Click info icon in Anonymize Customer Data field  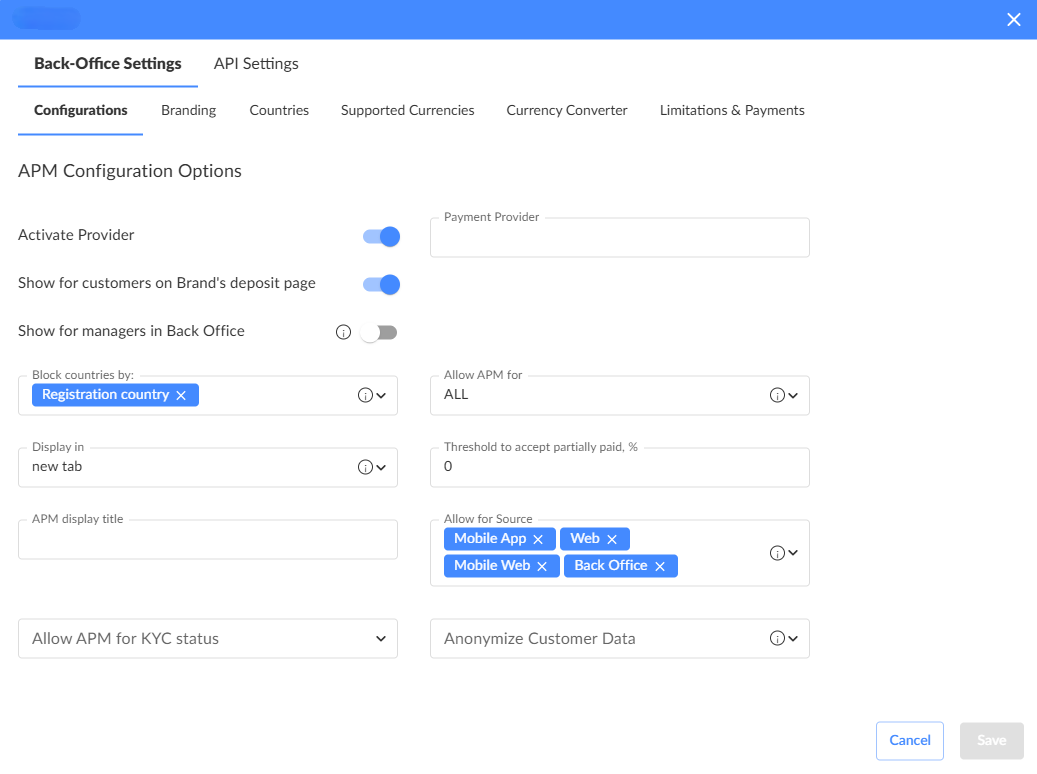coord(777,639)
